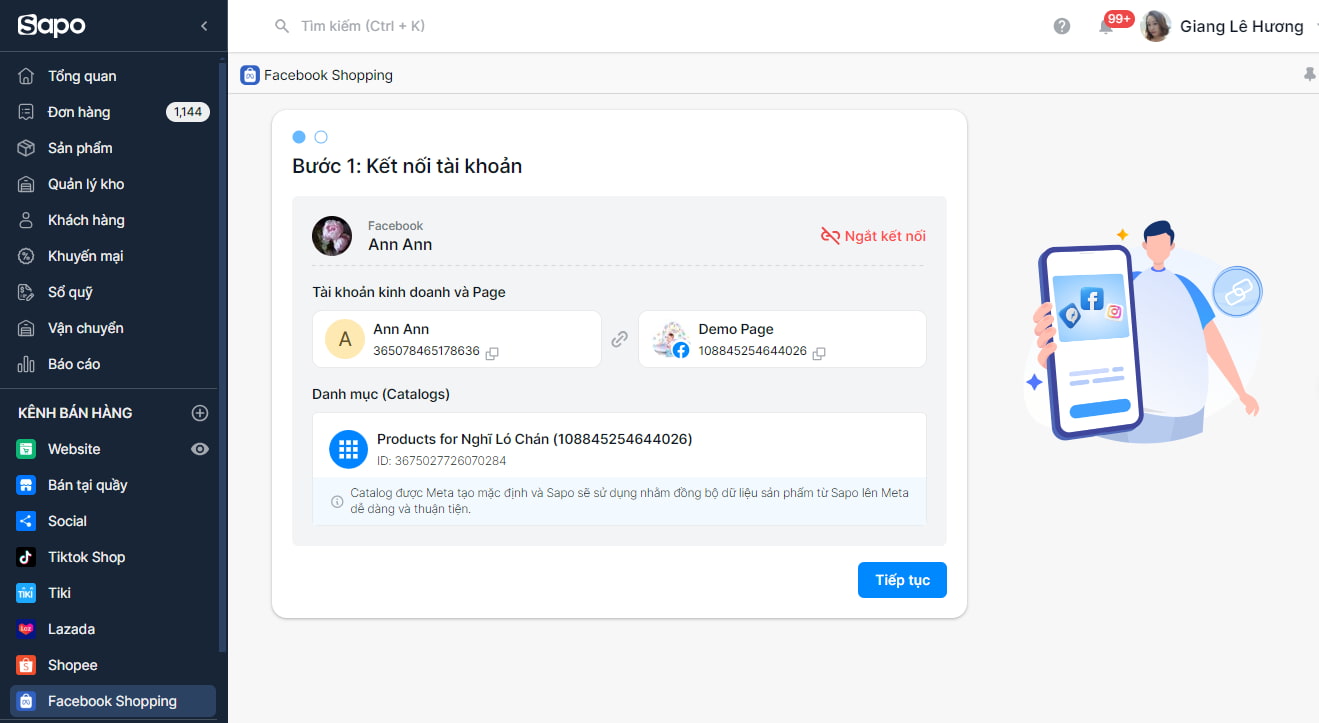
Task: Click the Tiếp tục button
Action: pyautogui.click(x=901, y=580)
